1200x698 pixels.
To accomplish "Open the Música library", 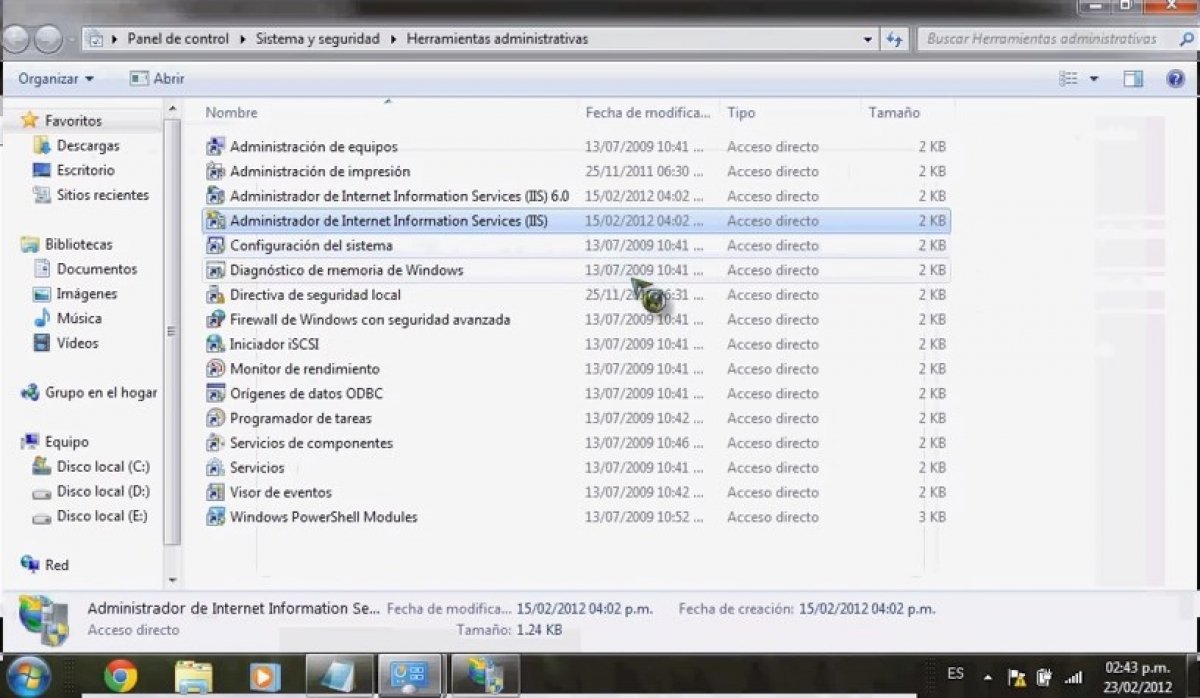I will pos(79,318).
